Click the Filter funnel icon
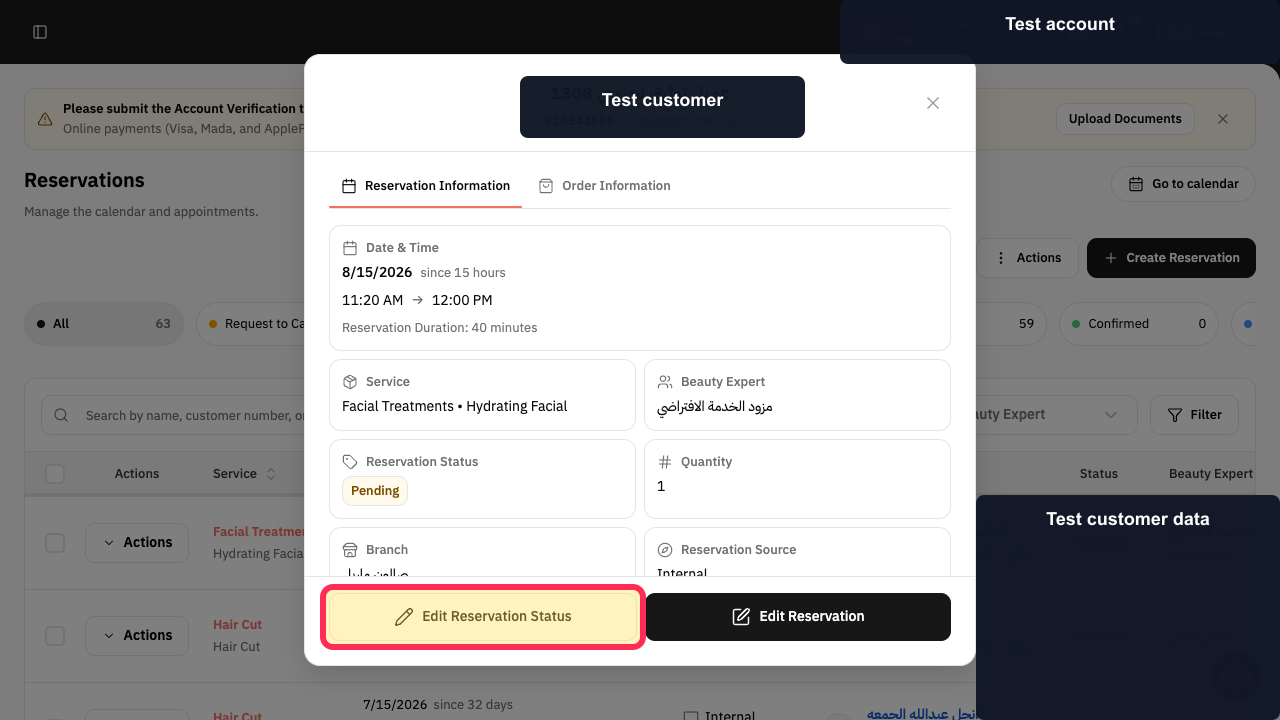The width and height of the screenshot is (1280, 720). click(x=1175, y=415)
